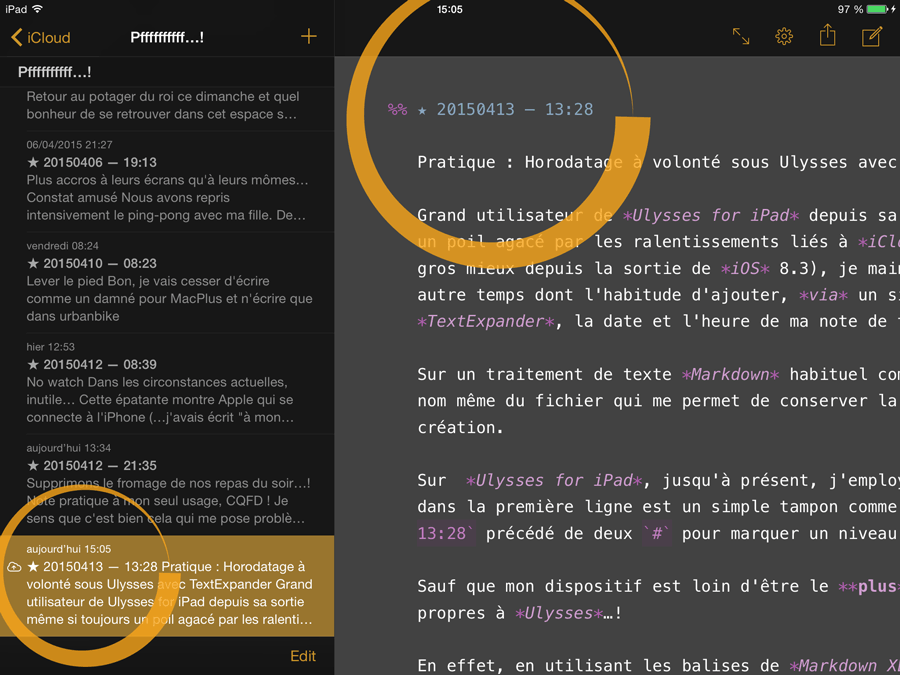Select sheet 20150413 — 13:28 Pratique

click(167, 586)
